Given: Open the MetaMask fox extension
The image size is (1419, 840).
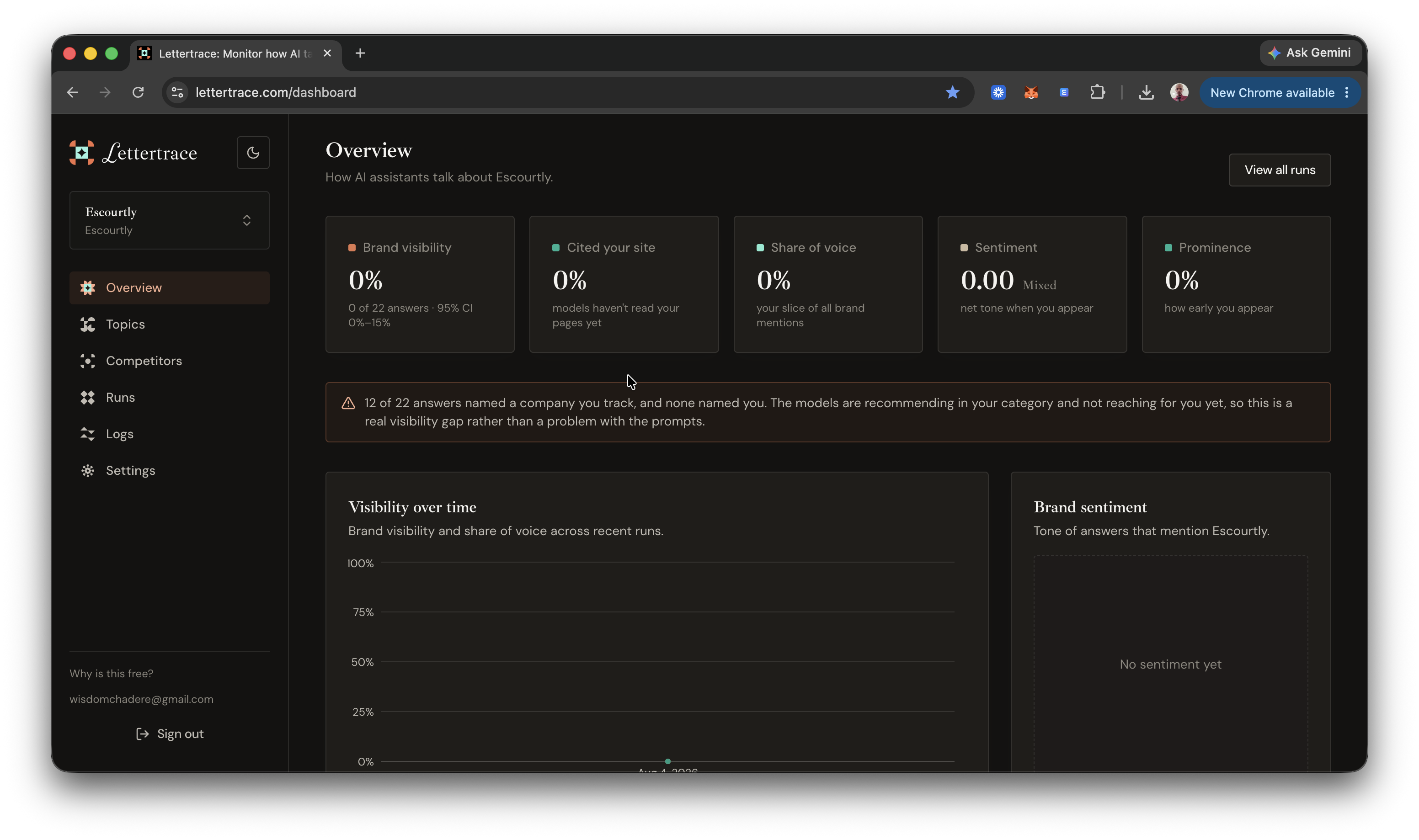Looking at the screenshot, I should 1031,92.
